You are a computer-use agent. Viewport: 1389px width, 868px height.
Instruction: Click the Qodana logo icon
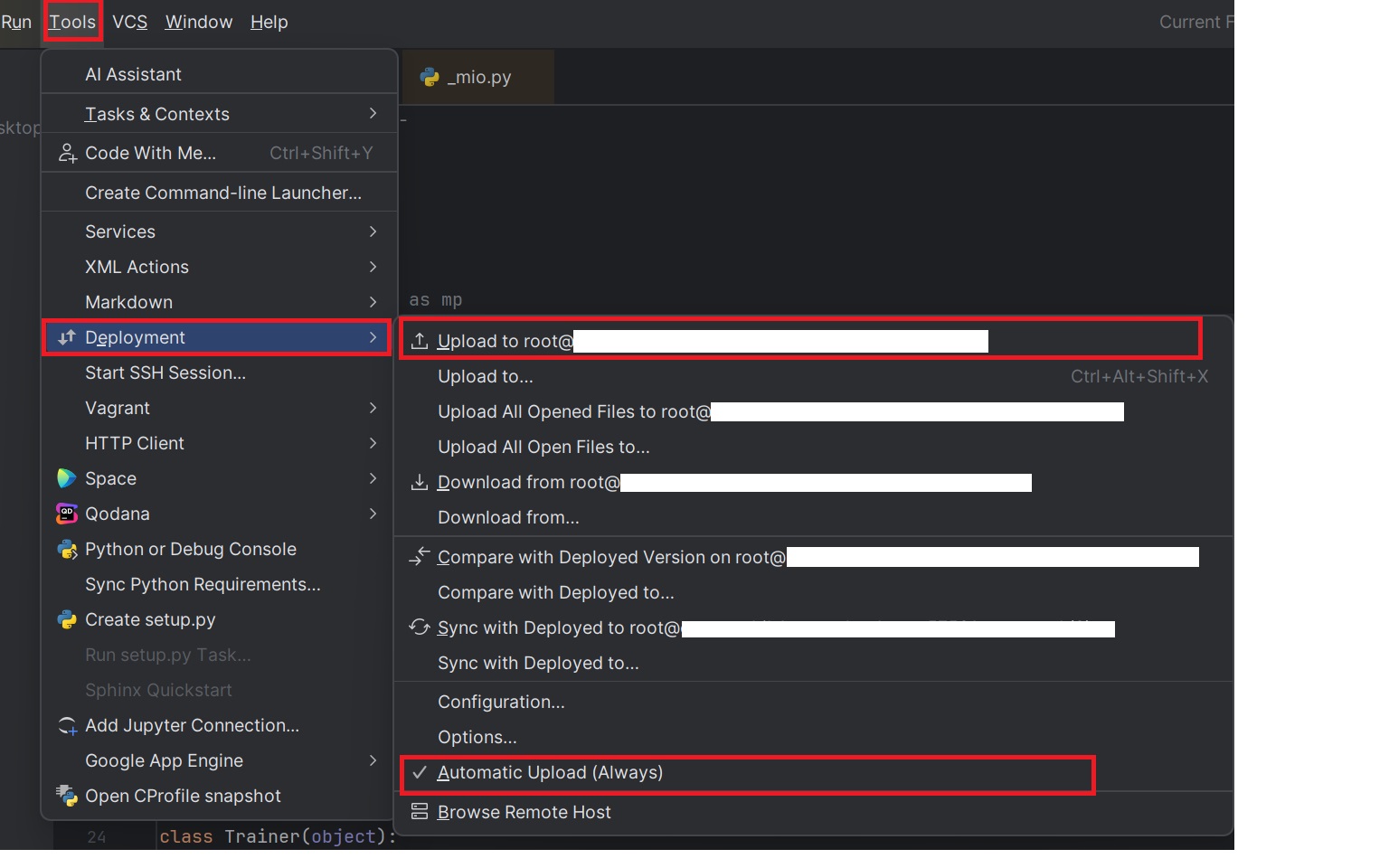(67, 514)
